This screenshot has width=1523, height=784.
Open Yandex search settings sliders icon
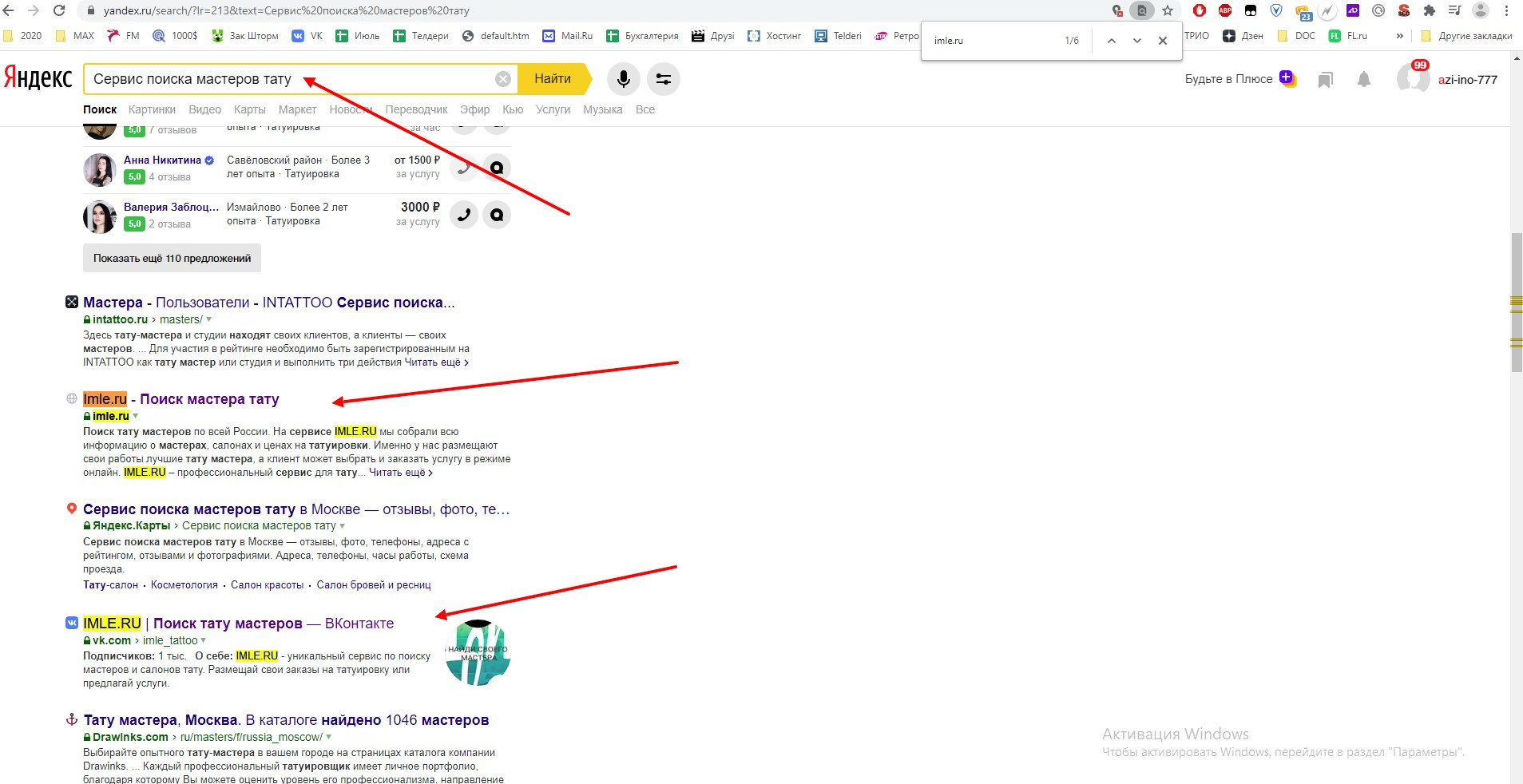click(x=664, y=79)
